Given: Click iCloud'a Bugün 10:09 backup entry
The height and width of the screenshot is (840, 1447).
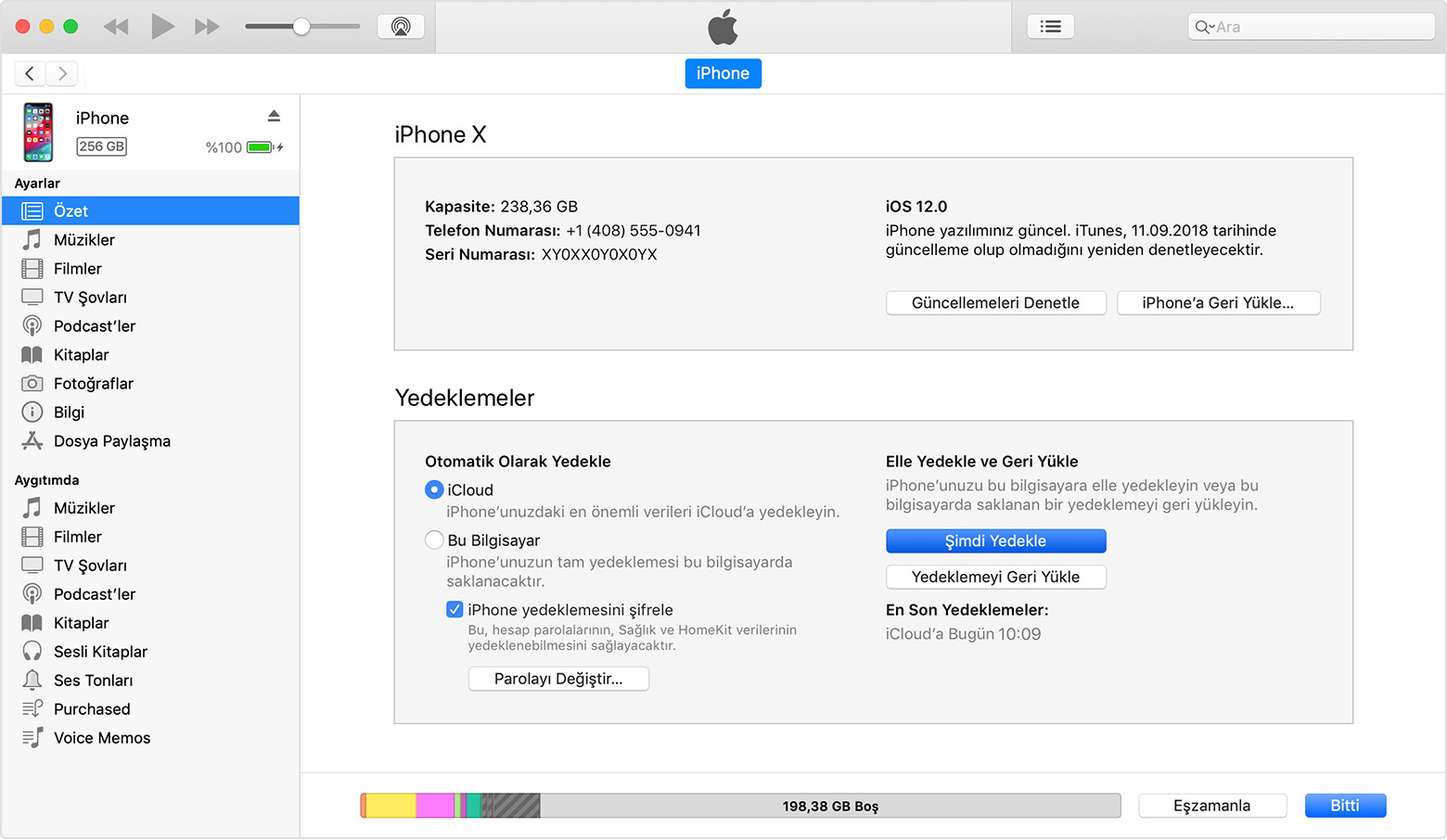Looking at the screenshot, I should [x=963, y=634].
